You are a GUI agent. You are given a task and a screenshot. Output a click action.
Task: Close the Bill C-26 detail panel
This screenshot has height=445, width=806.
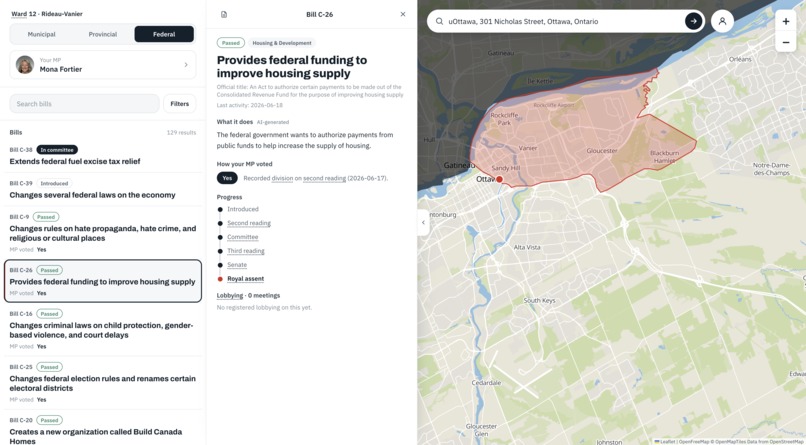pos(402,14)
